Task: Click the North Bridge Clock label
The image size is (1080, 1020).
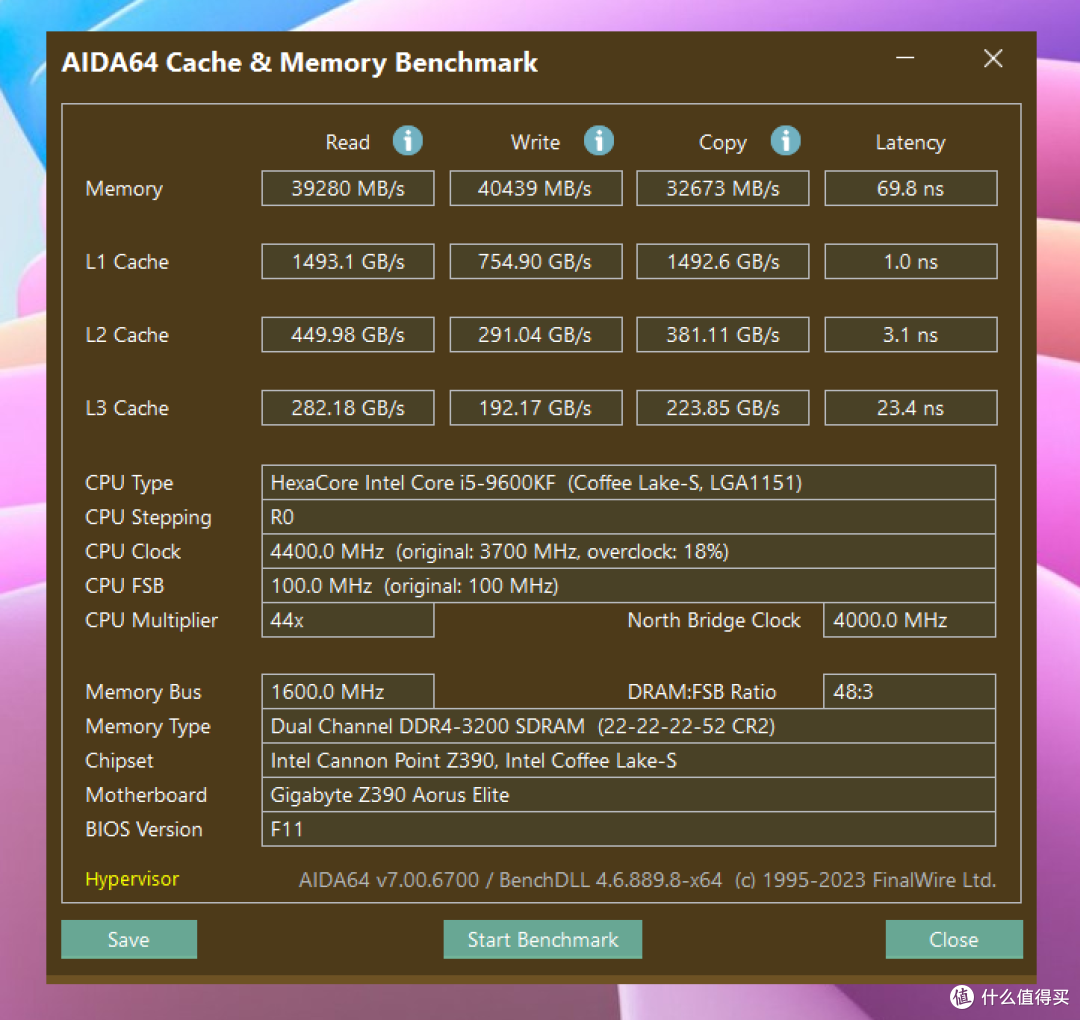Action: point(714,621)
